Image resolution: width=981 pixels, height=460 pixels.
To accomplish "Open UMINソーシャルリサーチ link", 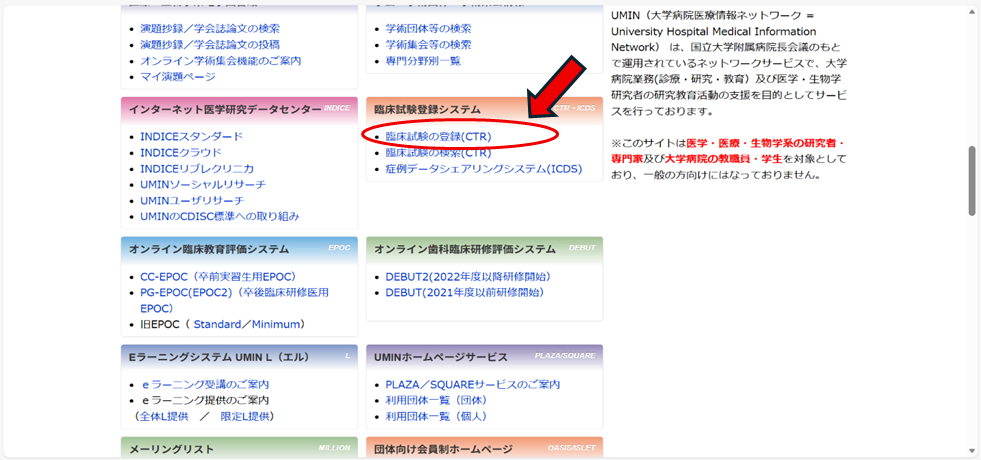I will [203, 185].
